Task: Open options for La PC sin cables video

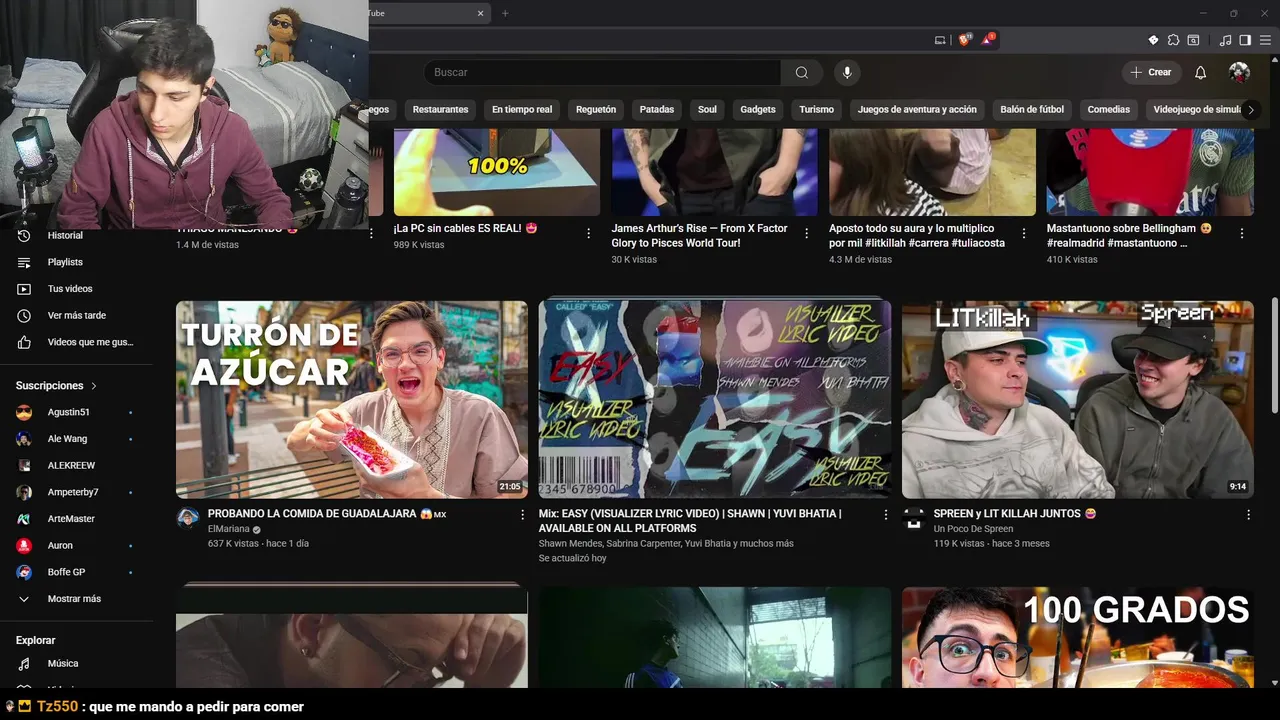Action: pos(589,233)
